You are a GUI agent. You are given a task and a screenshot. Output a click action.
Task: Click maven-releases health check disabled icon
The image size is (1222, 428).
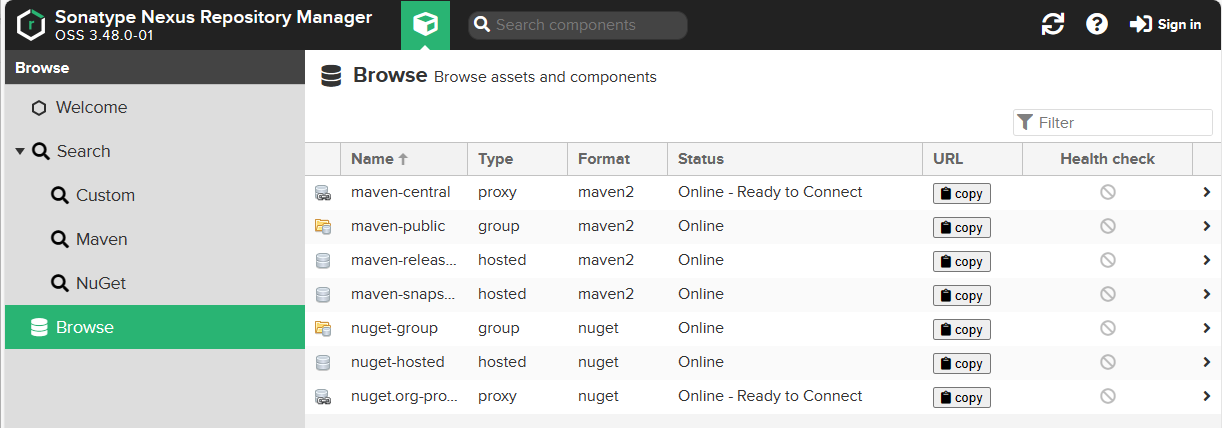(x=1107, y=260)
